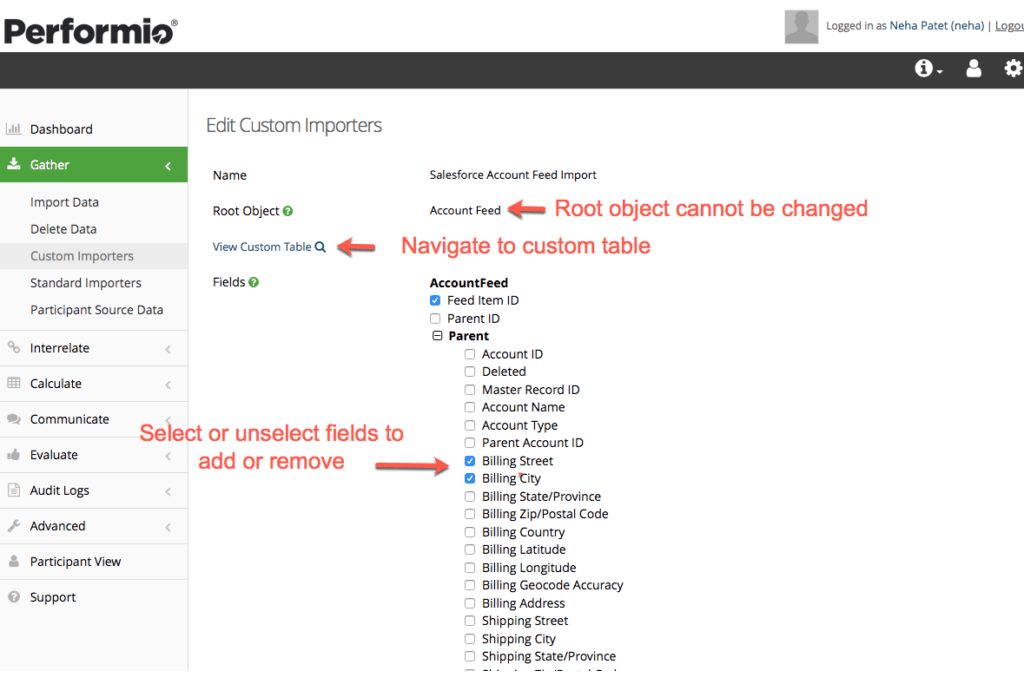1024x691 pixels.
Task: Open Import Data in sidebar
Action: click(x=94, y=202)
